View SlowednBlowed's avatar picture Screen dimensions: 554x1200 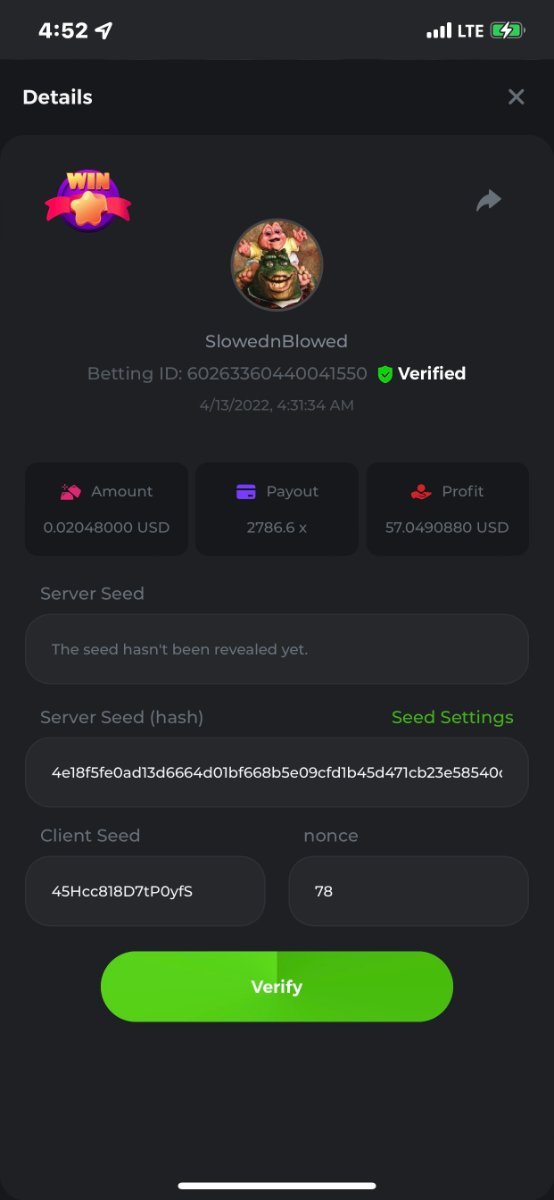point(277,265)
